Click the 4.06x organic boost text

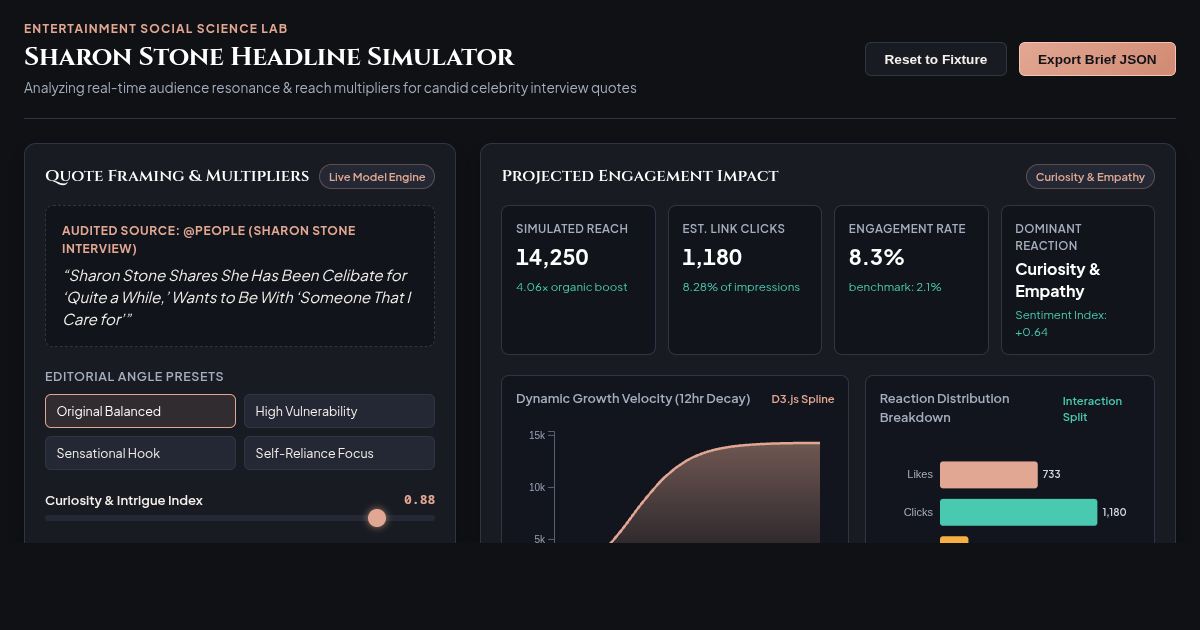pyautogui.click(x=572, y=287)
